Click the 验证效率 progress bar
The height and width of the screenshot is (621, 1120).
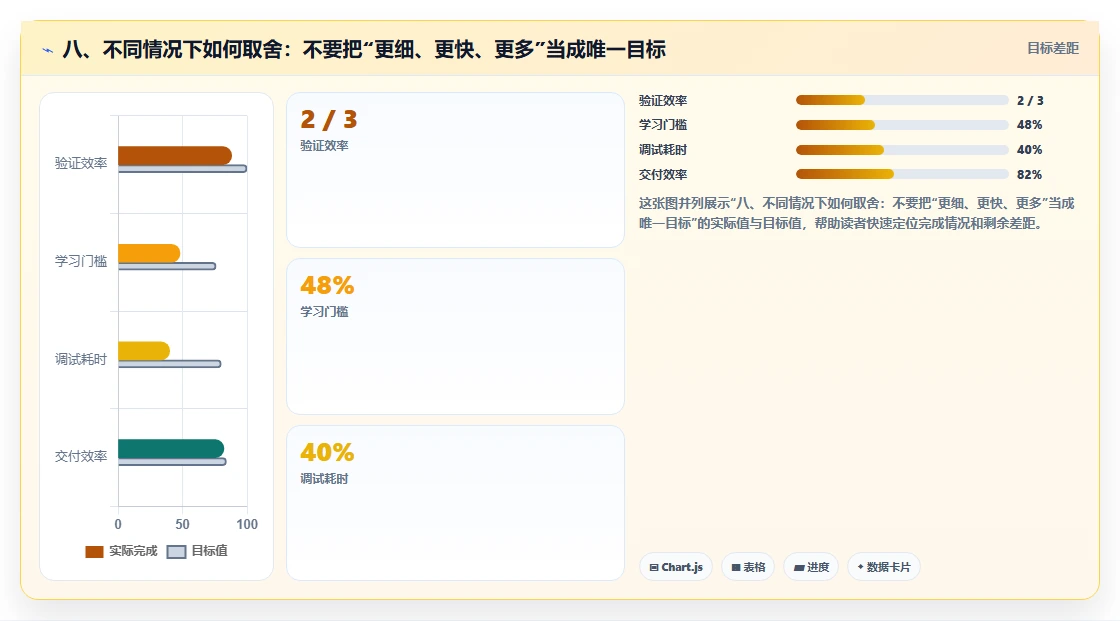tap(902, 100)
